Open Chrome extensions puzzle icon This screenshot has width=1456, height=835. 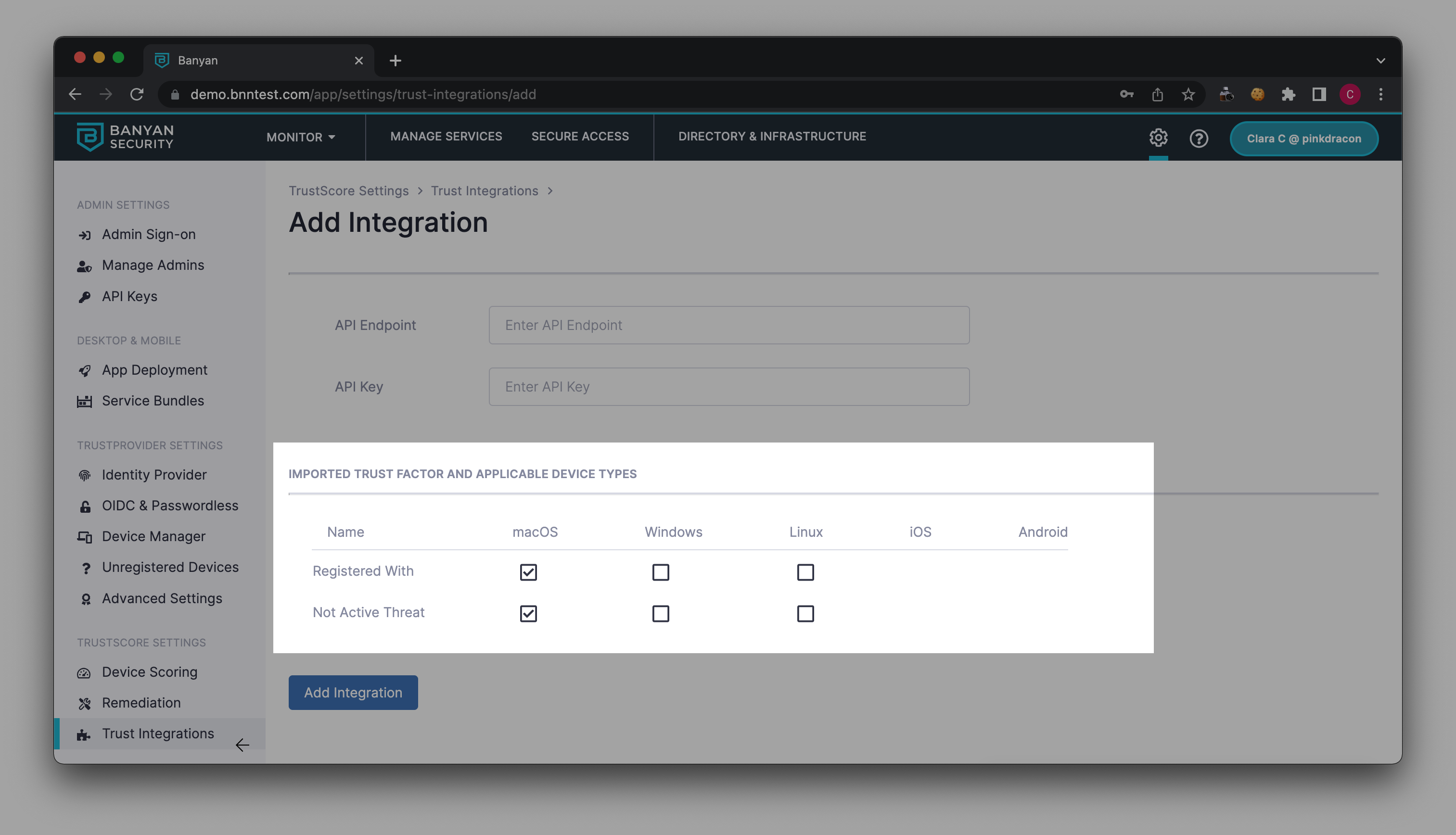coord(1288,95)
